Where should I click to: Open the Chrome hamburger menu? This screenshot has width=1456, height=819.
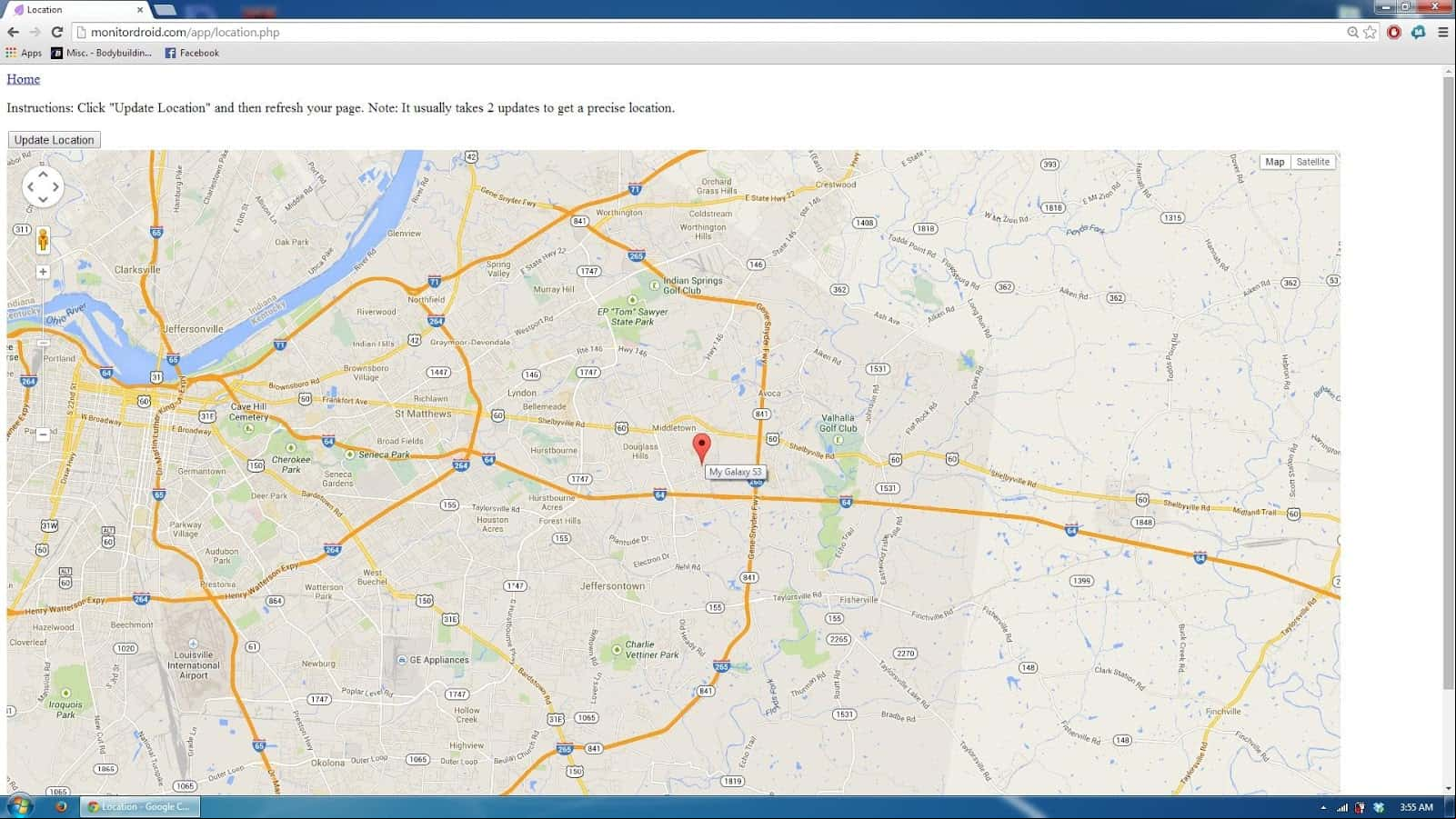(x=1443, y=32)
